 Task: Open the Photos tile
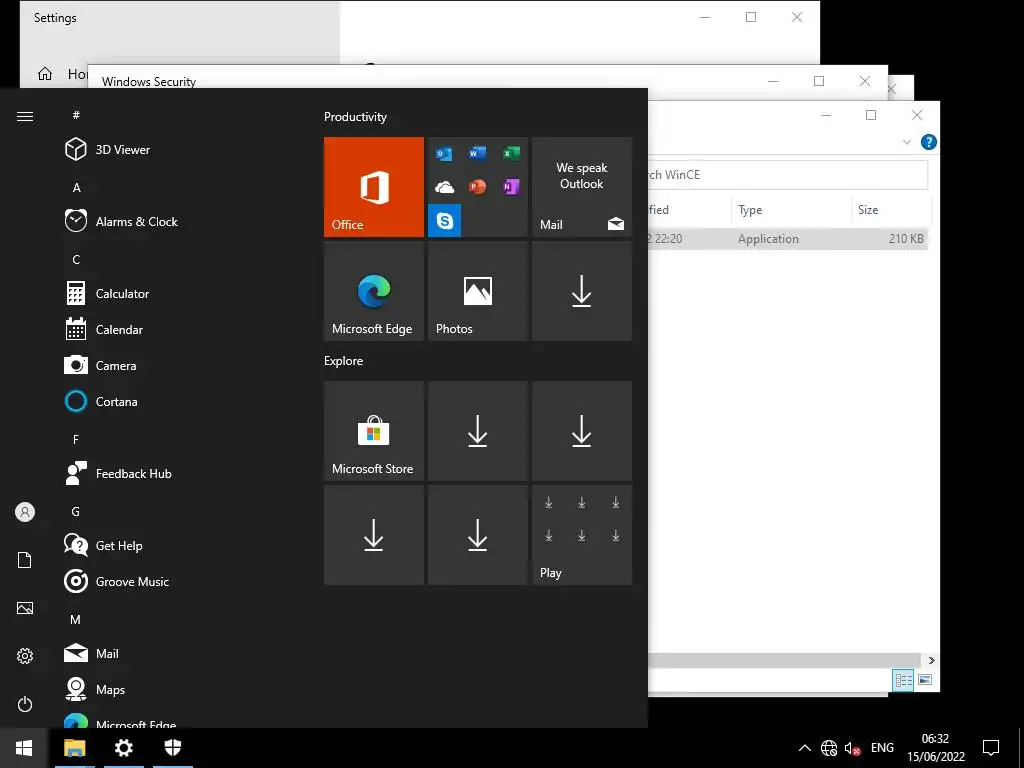[x=477, y=291]
